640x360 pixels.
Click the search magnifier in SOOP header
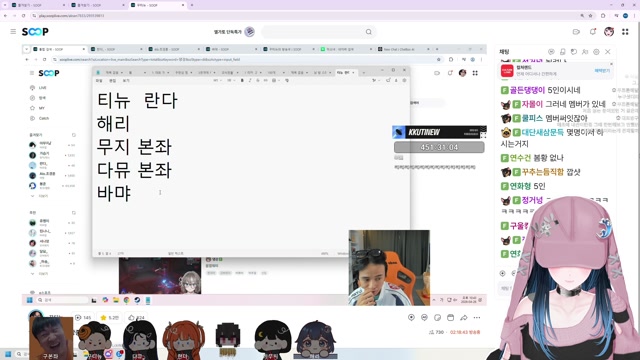click(x=369, y=32)
